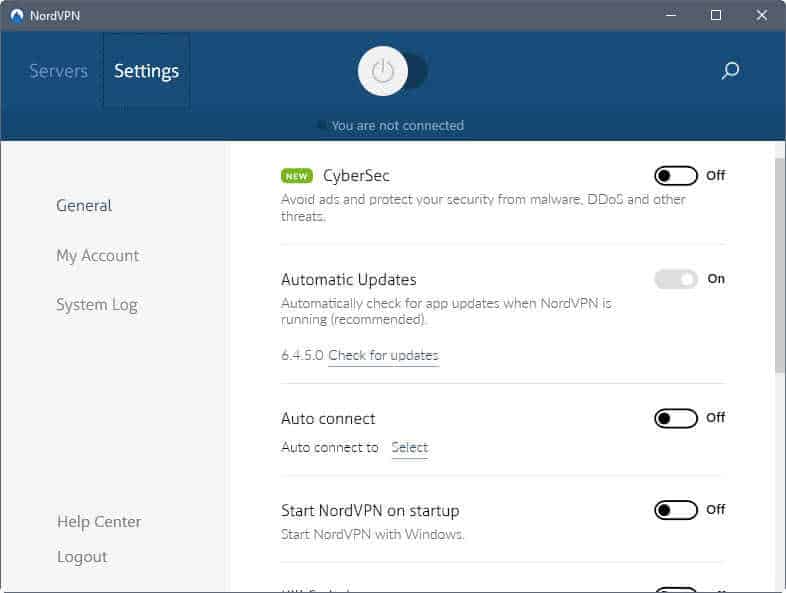Image resolution: width=786 pixels, height=593 pixels.
Task: Open the Auto connect Select dropdown
Action: (409, 448)
